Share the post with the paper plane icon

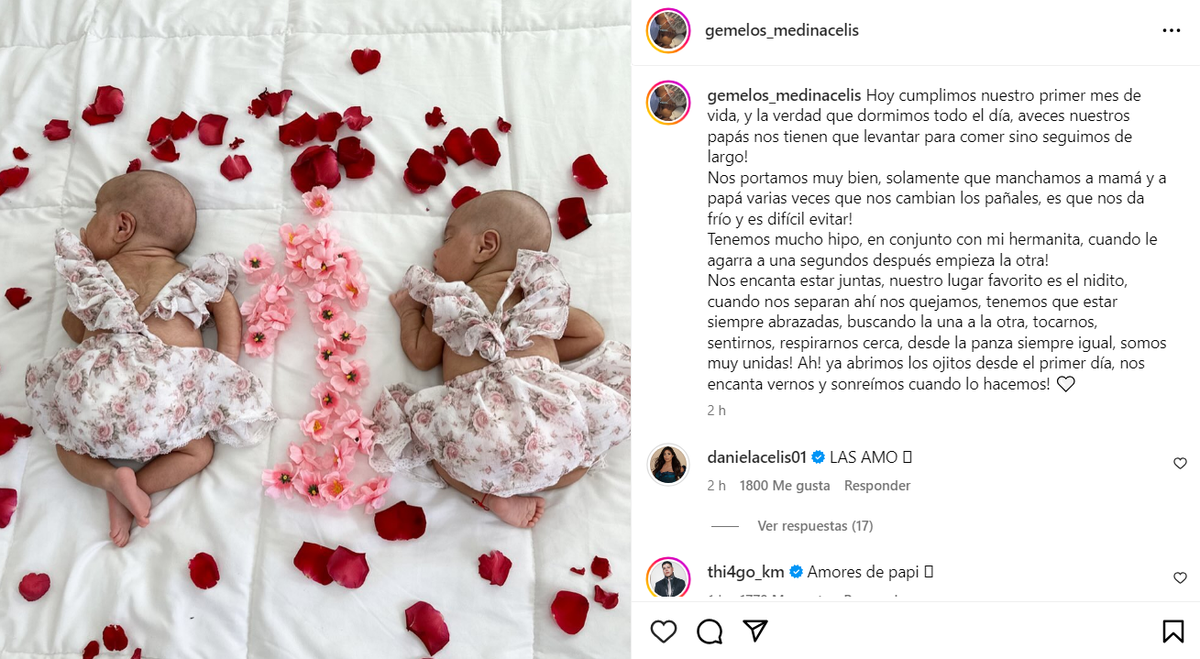755,631
